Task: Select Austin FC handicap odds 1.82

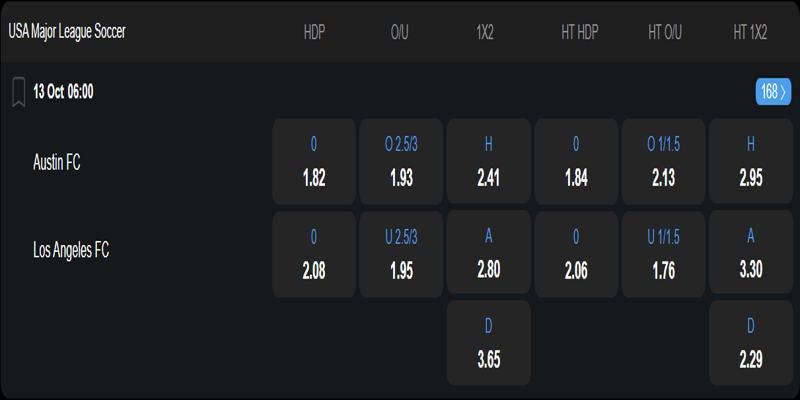Action: pyautogui.click(x=314, y=162)
